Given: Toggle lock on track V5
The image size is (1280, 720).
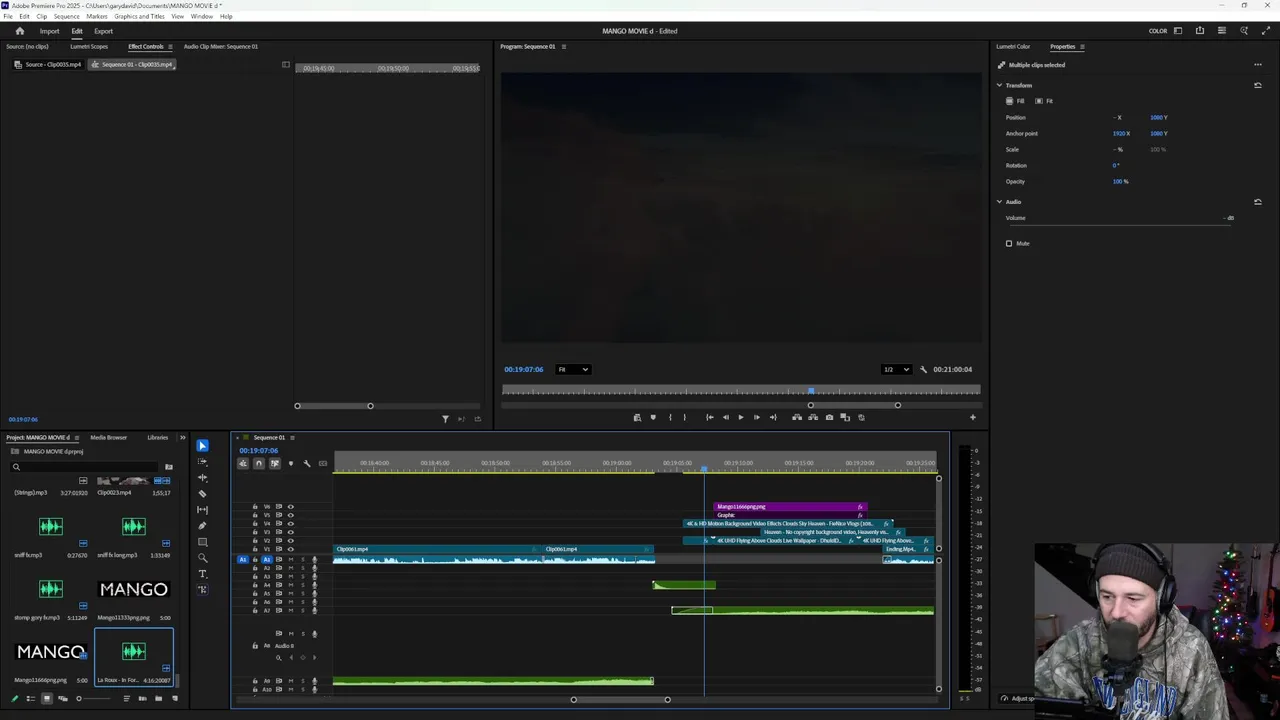Looking at the screenshot, I should coord(255,515).
